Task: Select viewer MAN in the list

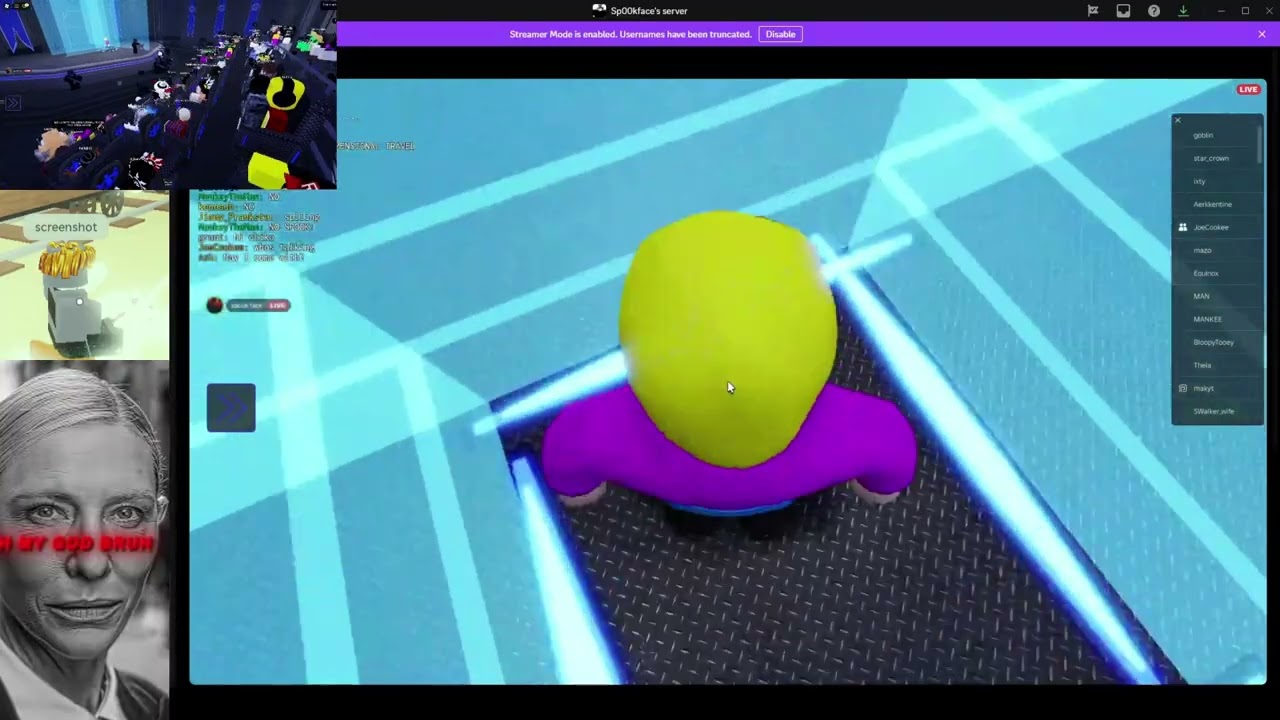Action: [x=1201, y=296]
